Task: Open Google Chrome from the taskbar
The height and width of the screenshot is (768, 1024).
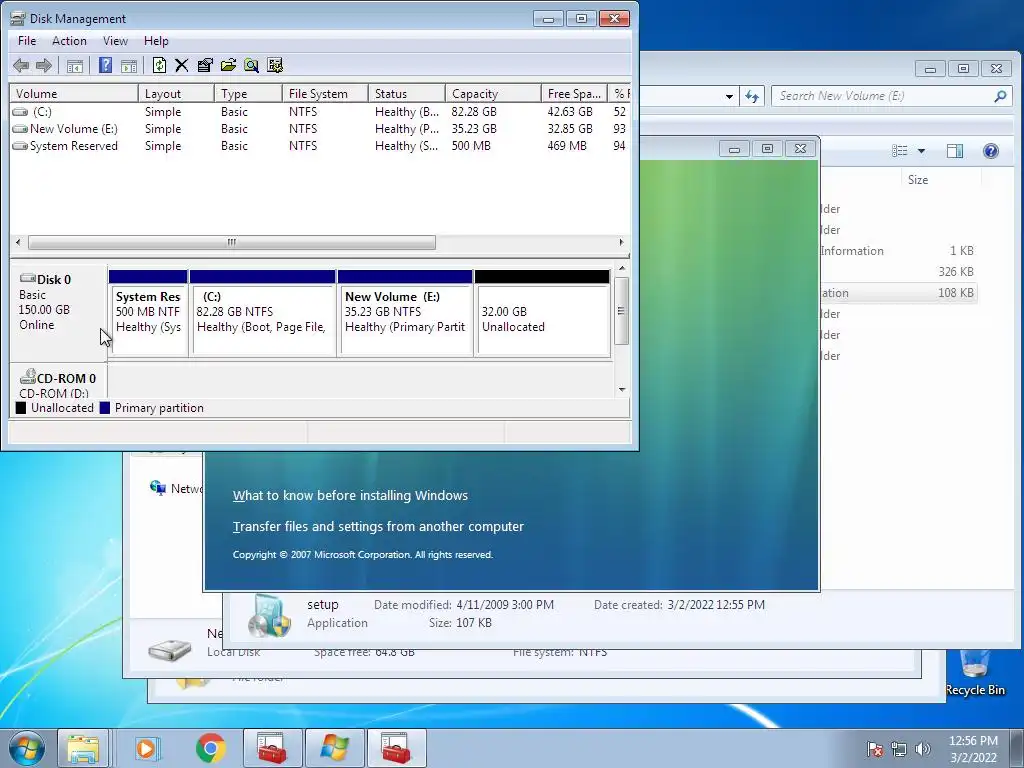Action: coord(210,748)
